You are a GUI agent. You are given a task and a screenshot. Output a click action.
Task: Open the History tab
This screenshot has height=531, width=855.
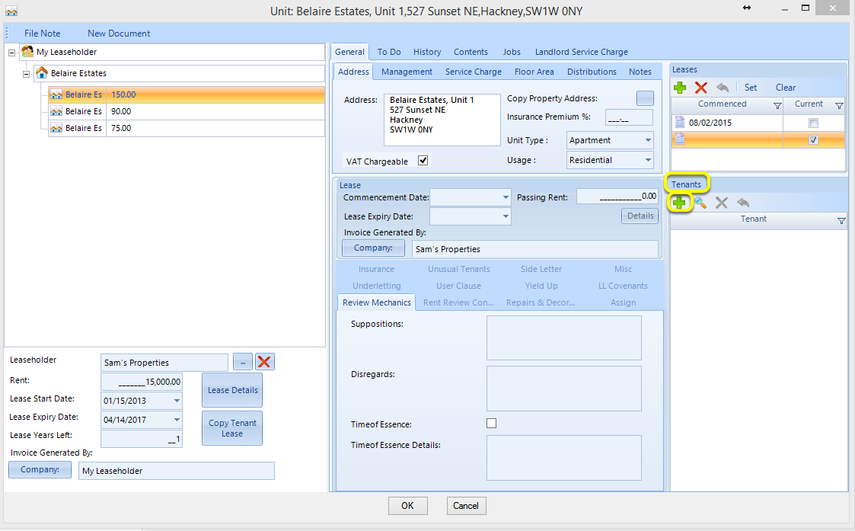click(x=427, y=52)
